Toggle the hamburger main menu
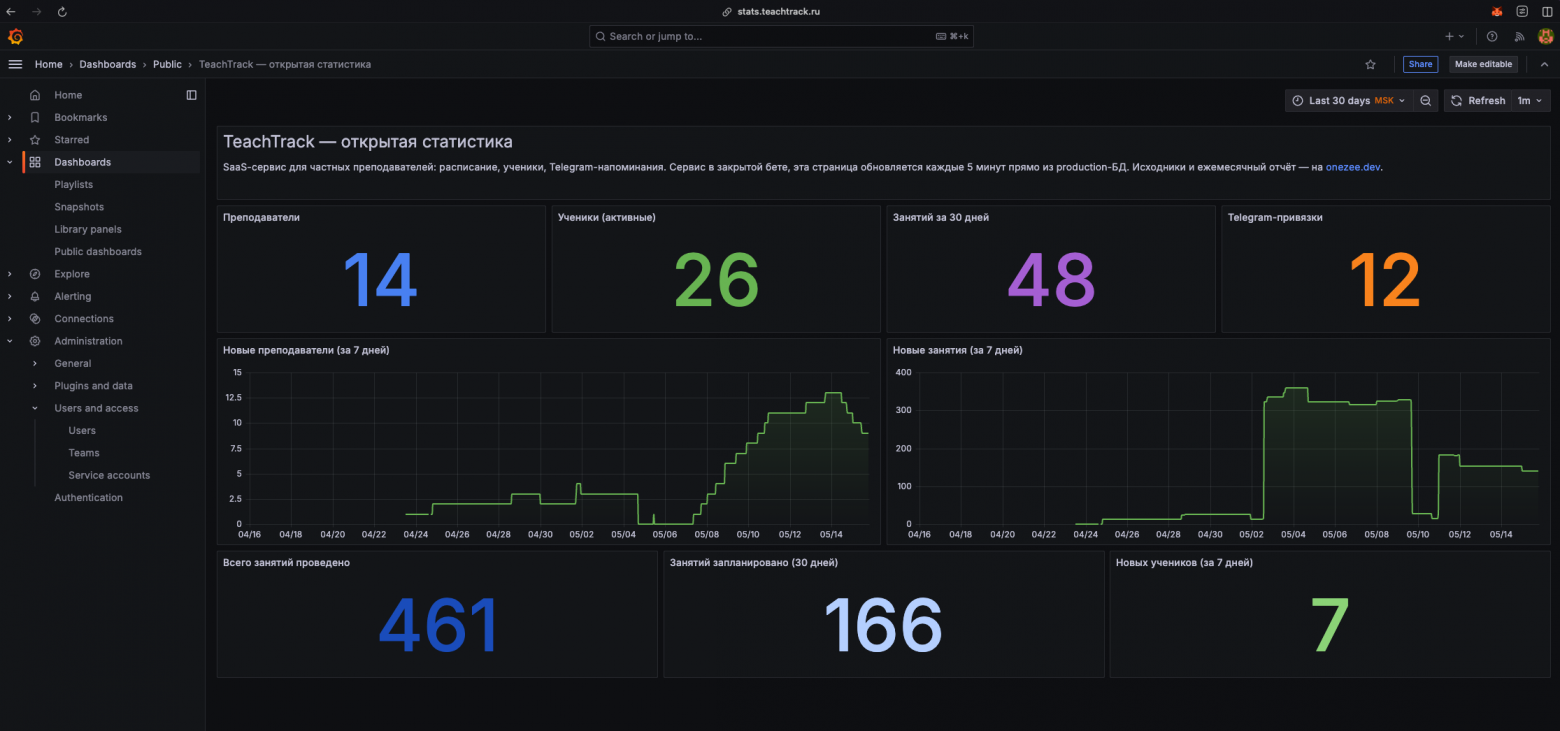1560x731 pixels. [15, 64]
